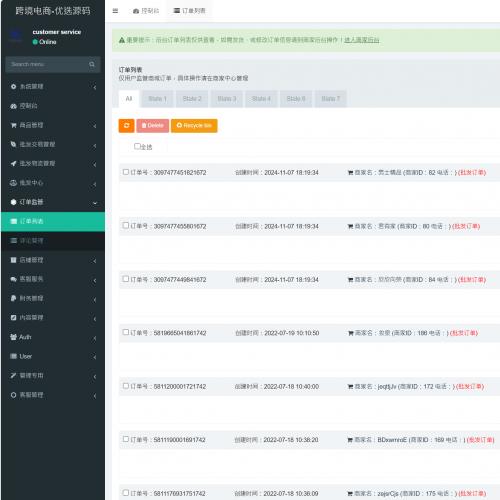
Task: Click the shopping cart icon for 商品管理
Action: pyautogui.click(x=13, y=125)
